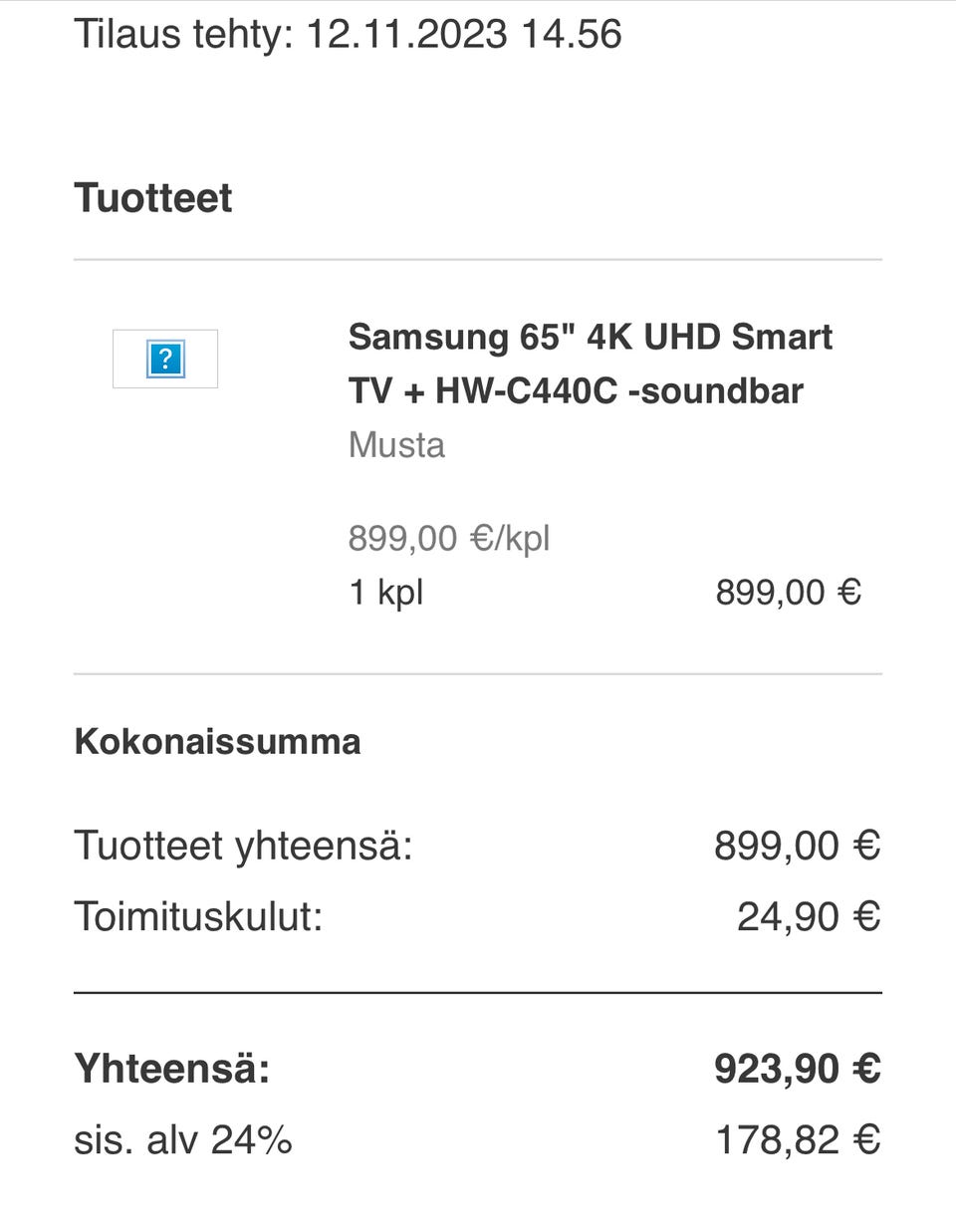
Task: Click the sis. alv 24% label
Action: [x=183, y=1139]
